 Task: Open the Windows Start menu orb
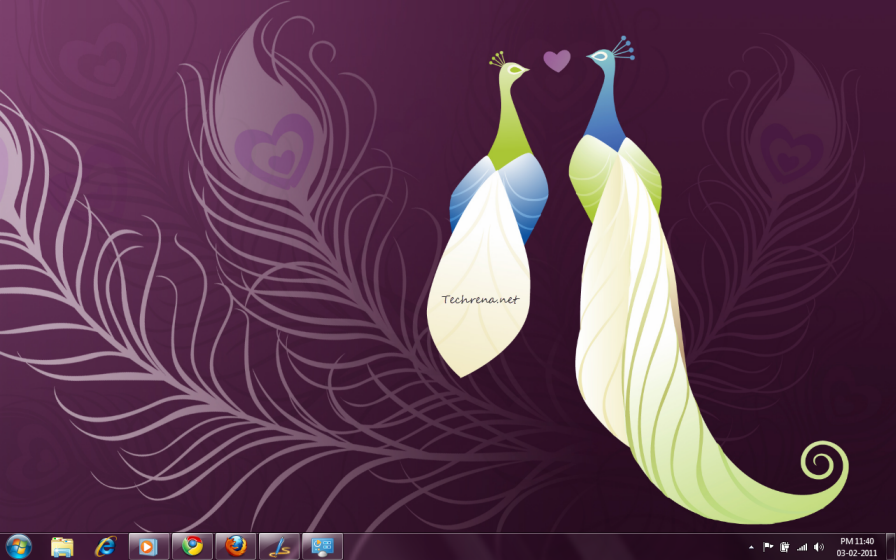click(x=19, y=546)
